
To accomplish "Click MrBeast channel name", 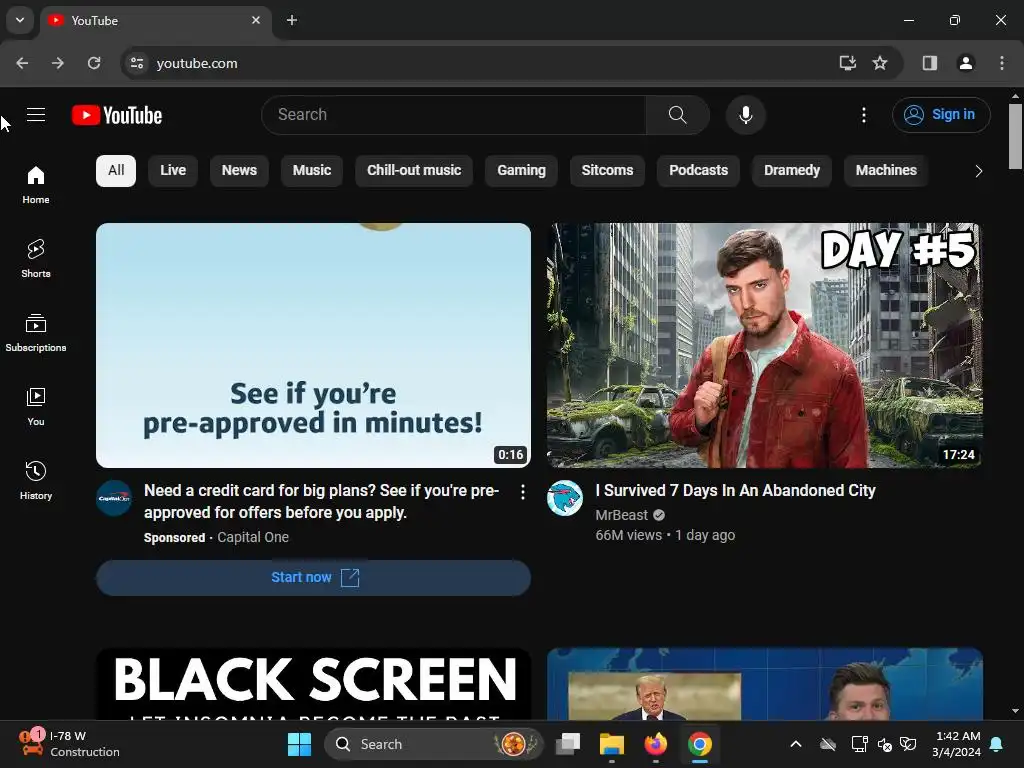I will [x=622, y=515].
